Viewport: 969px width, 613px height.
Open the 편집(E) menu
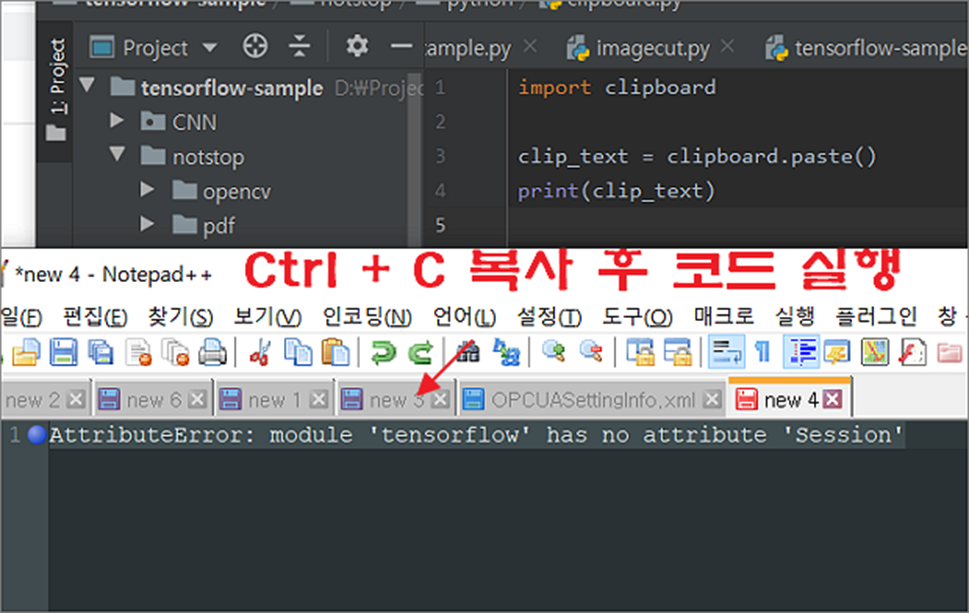tap(95, 316)
